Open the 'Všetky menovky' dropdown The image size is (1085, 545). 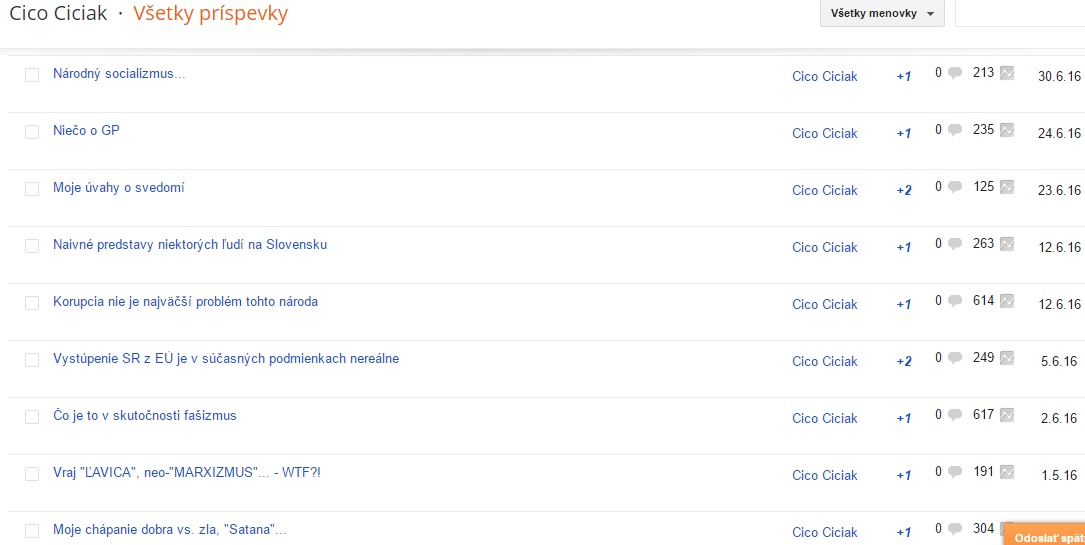881,14
